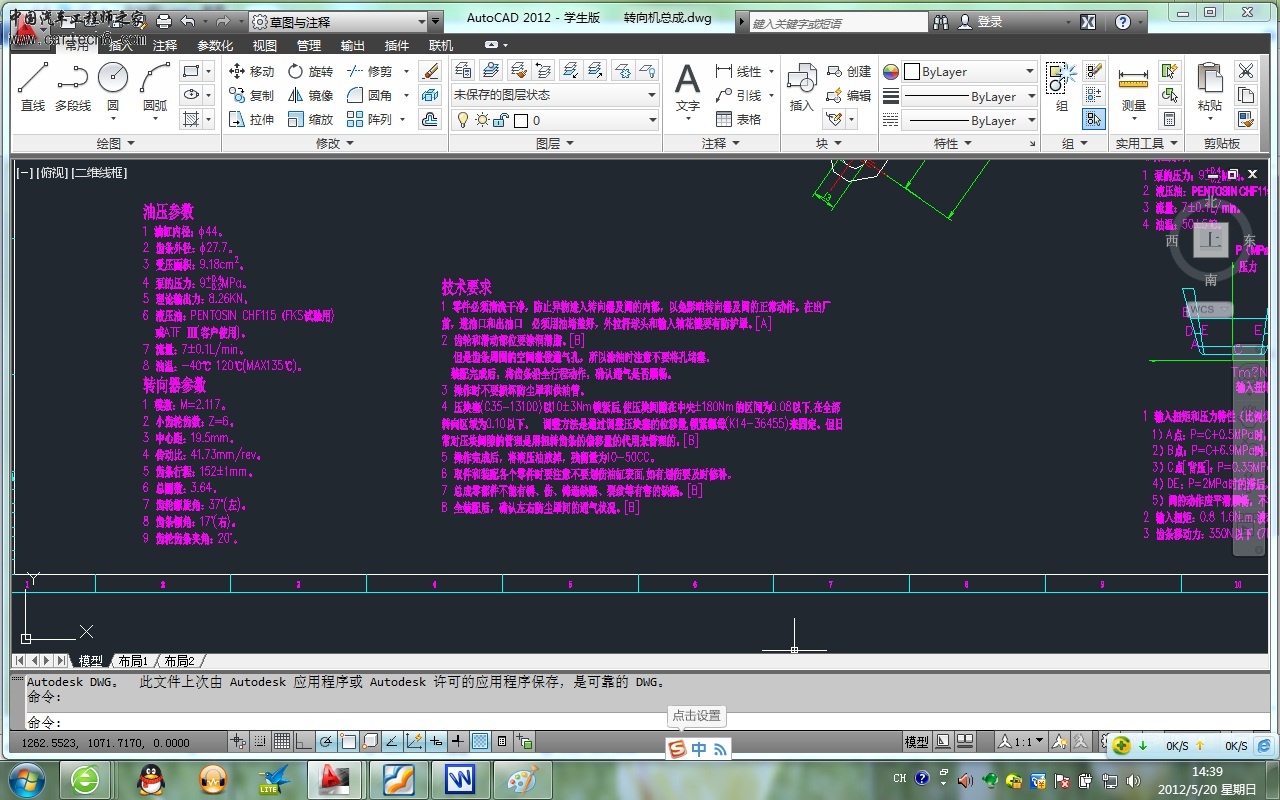Click the Quick calculator icon
Viewport: 1280px width, 800px height.
coord(1169,119)
